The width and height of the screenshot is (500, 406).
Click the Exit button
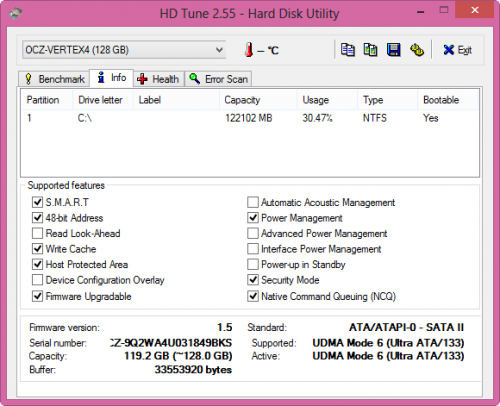(457, 50)
